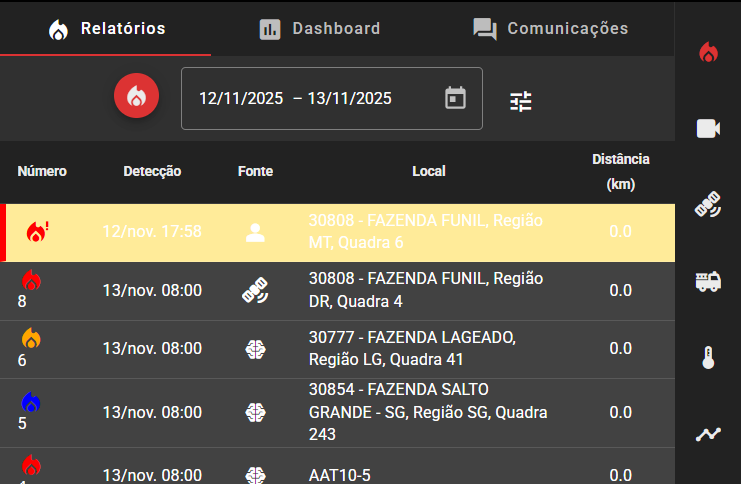Open the fire truck section in sidebar
This screenshot has height=484, width=741.
pyautogui.click(x=708, y=282)
